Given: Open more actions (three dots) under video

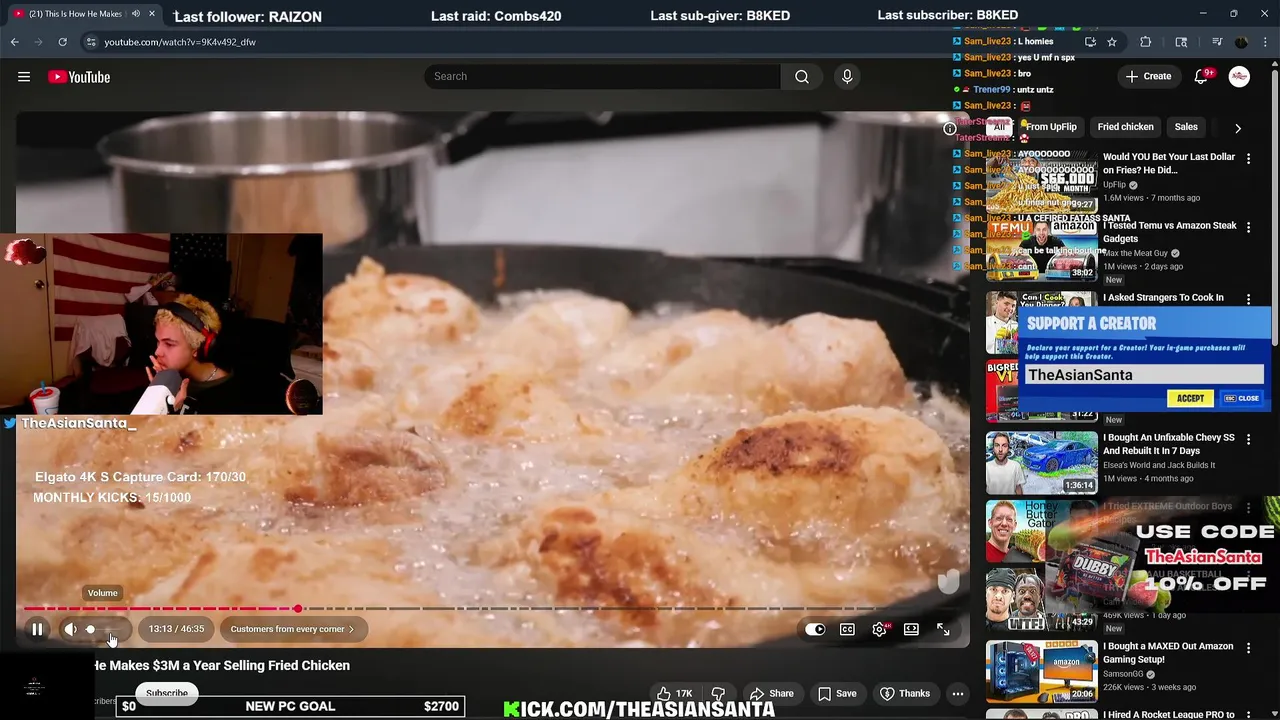Looking at the screenshot, I should click(x=957, y=693).
